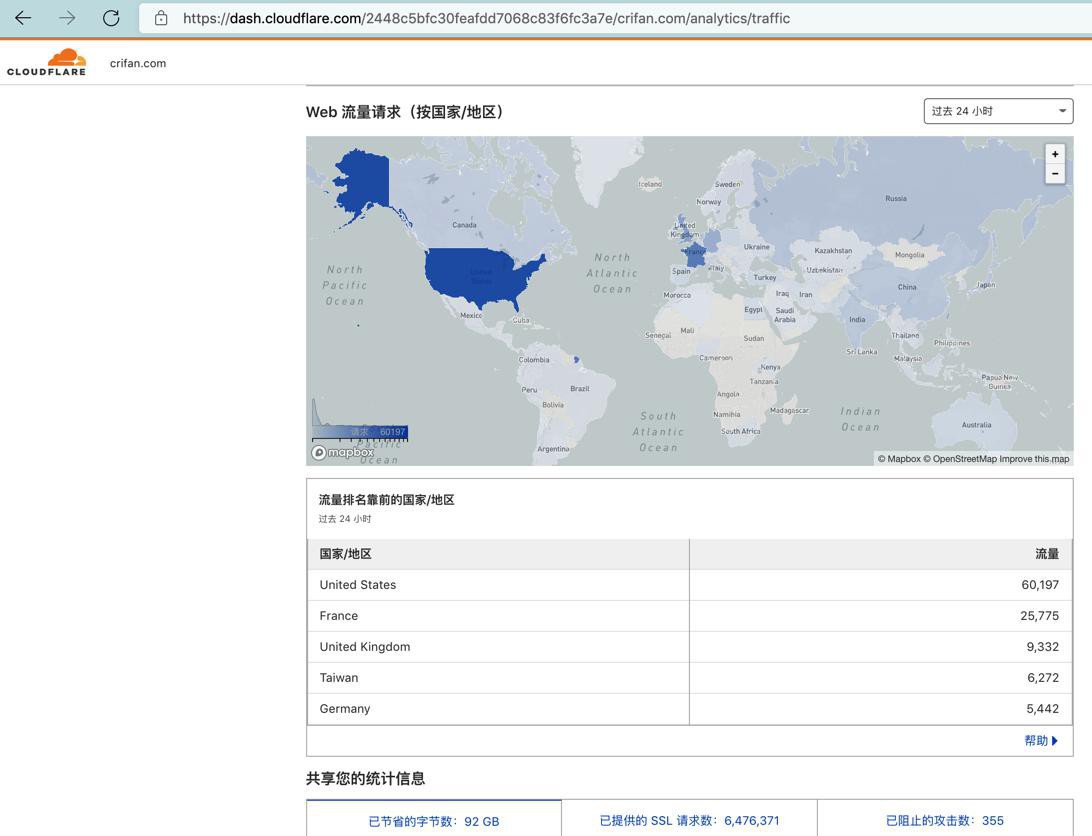The width and height of the screenshot is (1092, 836).
Task: Click the 5,442 traffic value
Action: tap(1043, 709)
